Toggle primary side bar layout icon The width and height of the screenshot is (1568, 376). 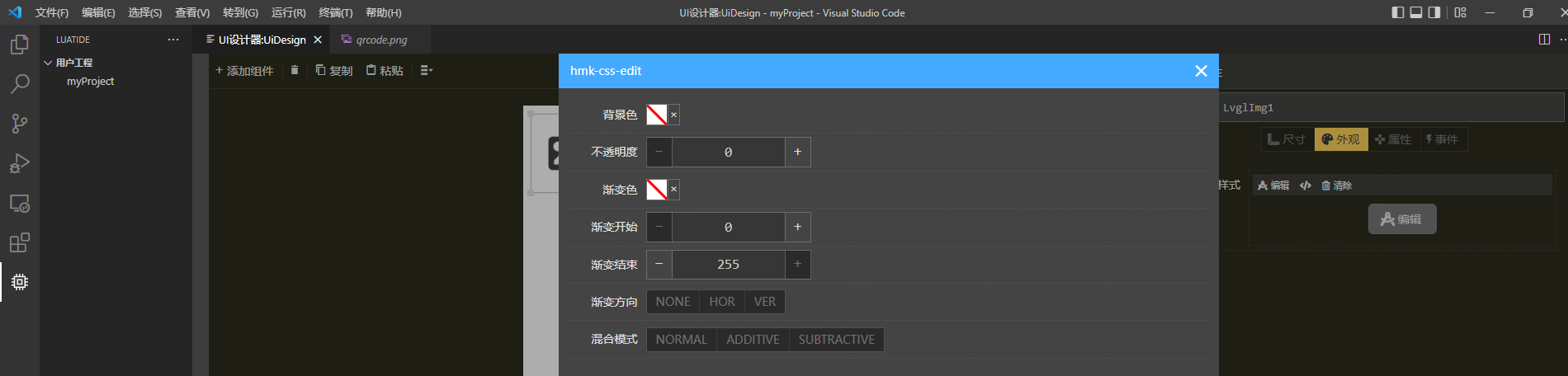tap(1398, 12)
